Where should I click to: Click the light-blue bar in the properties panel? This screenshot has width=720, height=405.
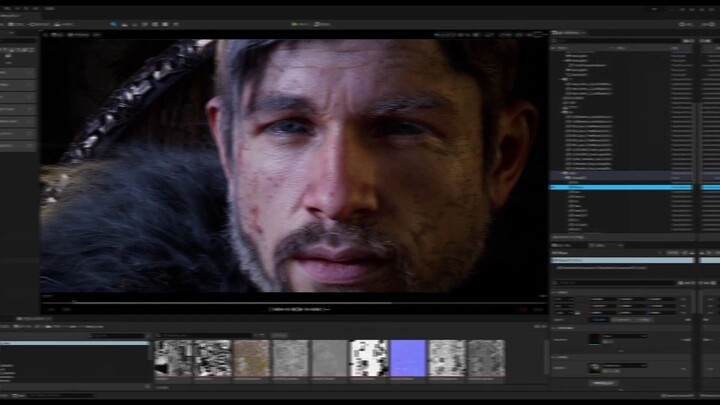(620, 260)
